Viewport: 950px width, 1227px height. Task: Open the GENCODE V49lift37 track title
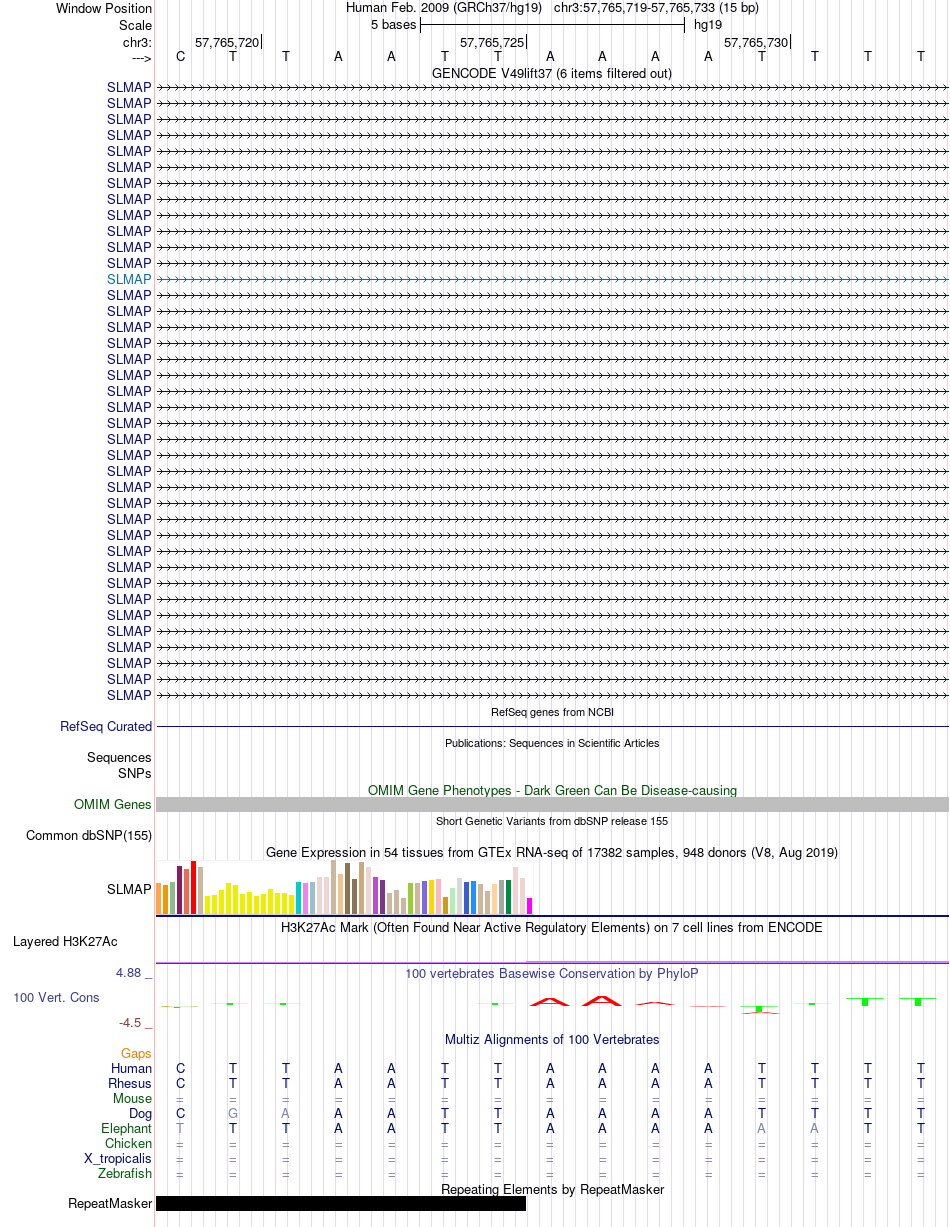point(552,73)
